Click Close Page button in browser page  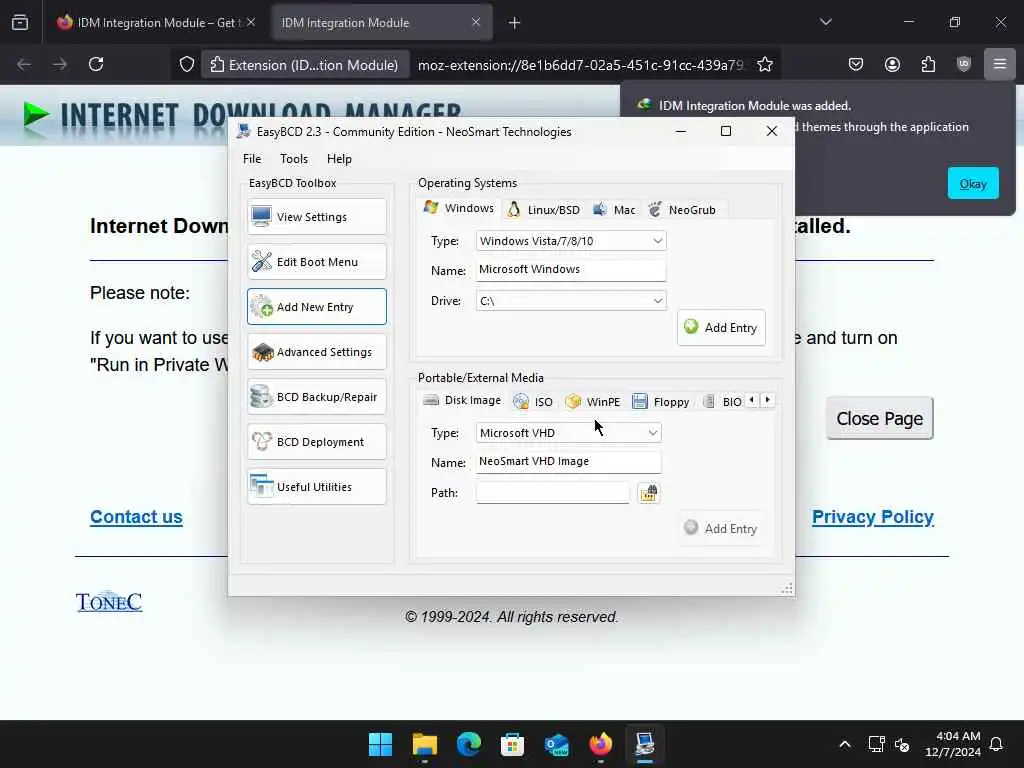880,419
